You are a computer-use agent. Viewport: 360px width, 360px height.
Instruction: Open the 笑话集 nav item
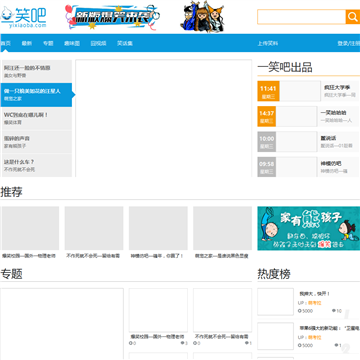coord(125,43)
